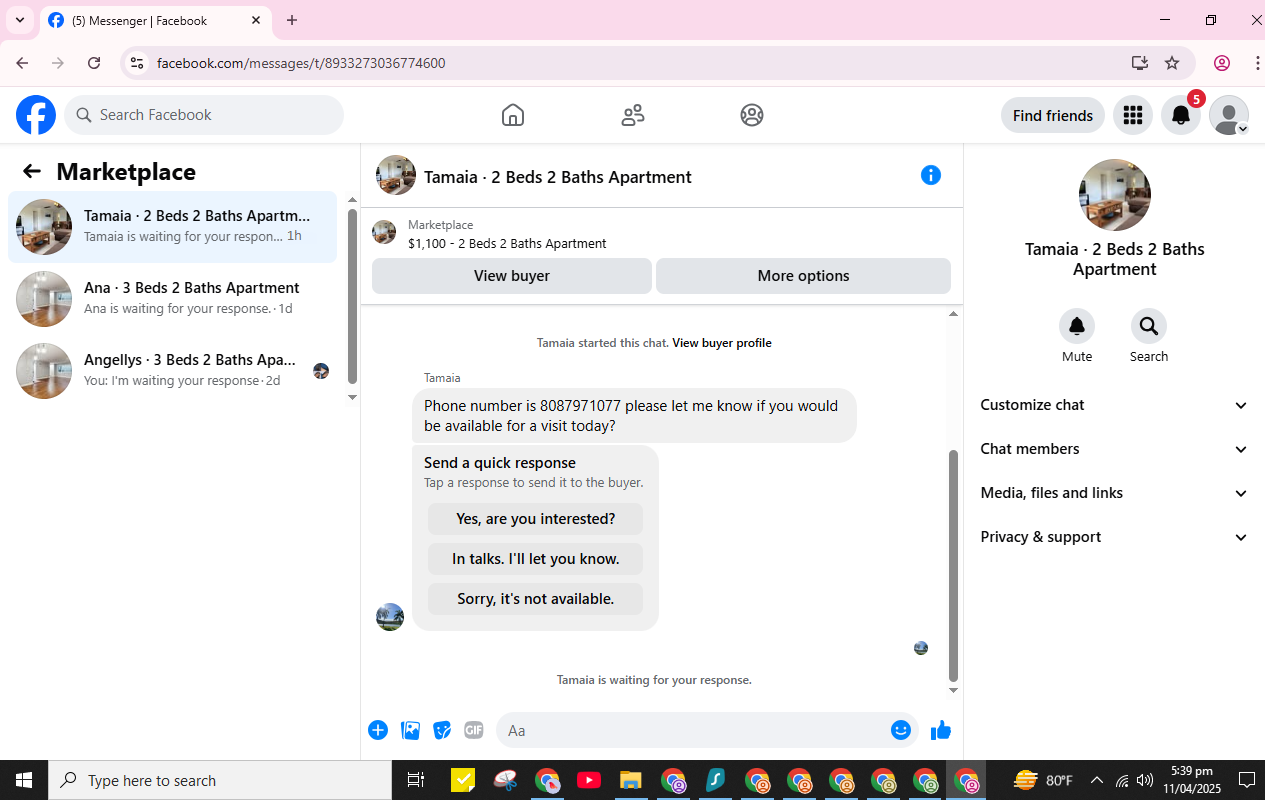This screenshot has width=1265, height=800.
Task: Reload the page in Chrome
Action: pos(94,63)
